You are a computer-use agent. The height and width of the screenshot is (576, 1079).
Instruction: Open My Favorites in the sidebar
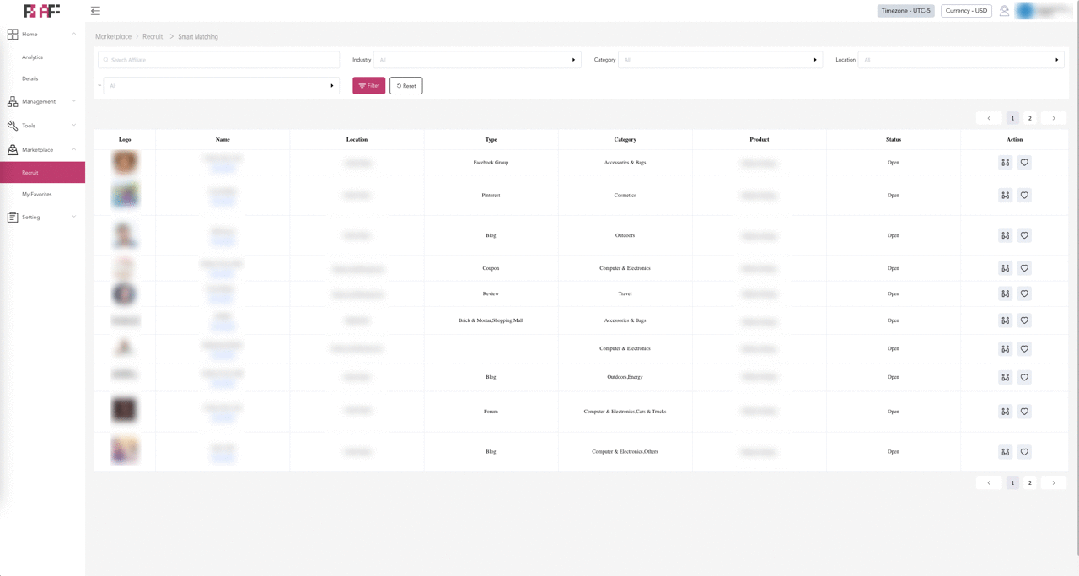(37, 194)
